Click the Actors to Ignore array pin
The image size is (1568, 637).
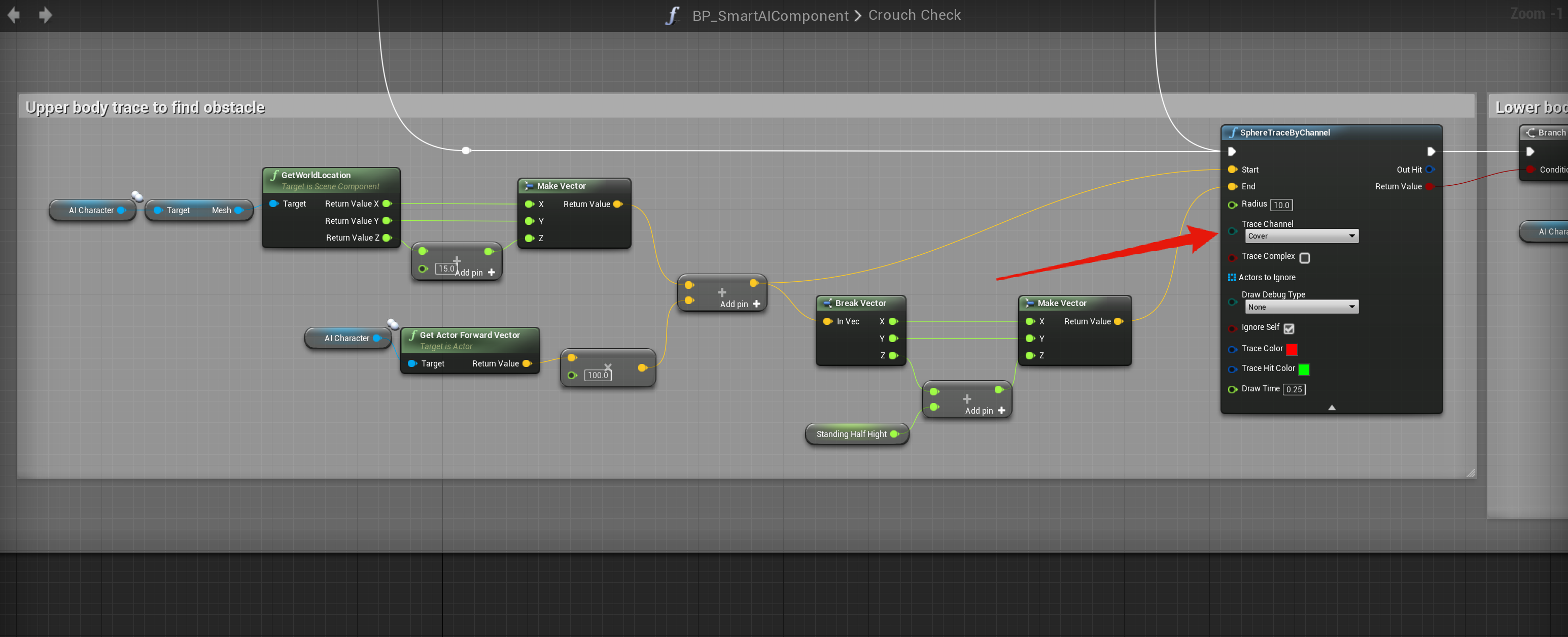coord(1231,277)
